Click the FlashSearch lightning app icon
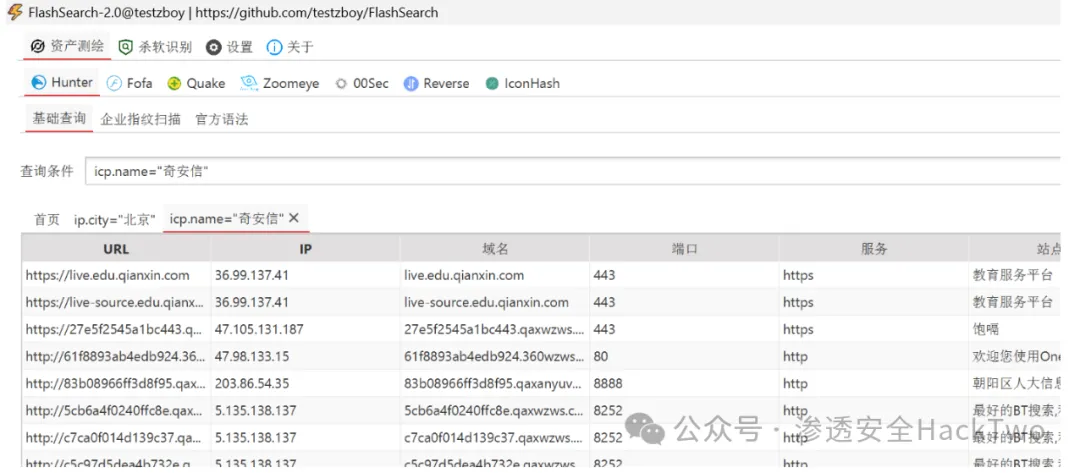The image size is (1080, 473). [14, 12]
